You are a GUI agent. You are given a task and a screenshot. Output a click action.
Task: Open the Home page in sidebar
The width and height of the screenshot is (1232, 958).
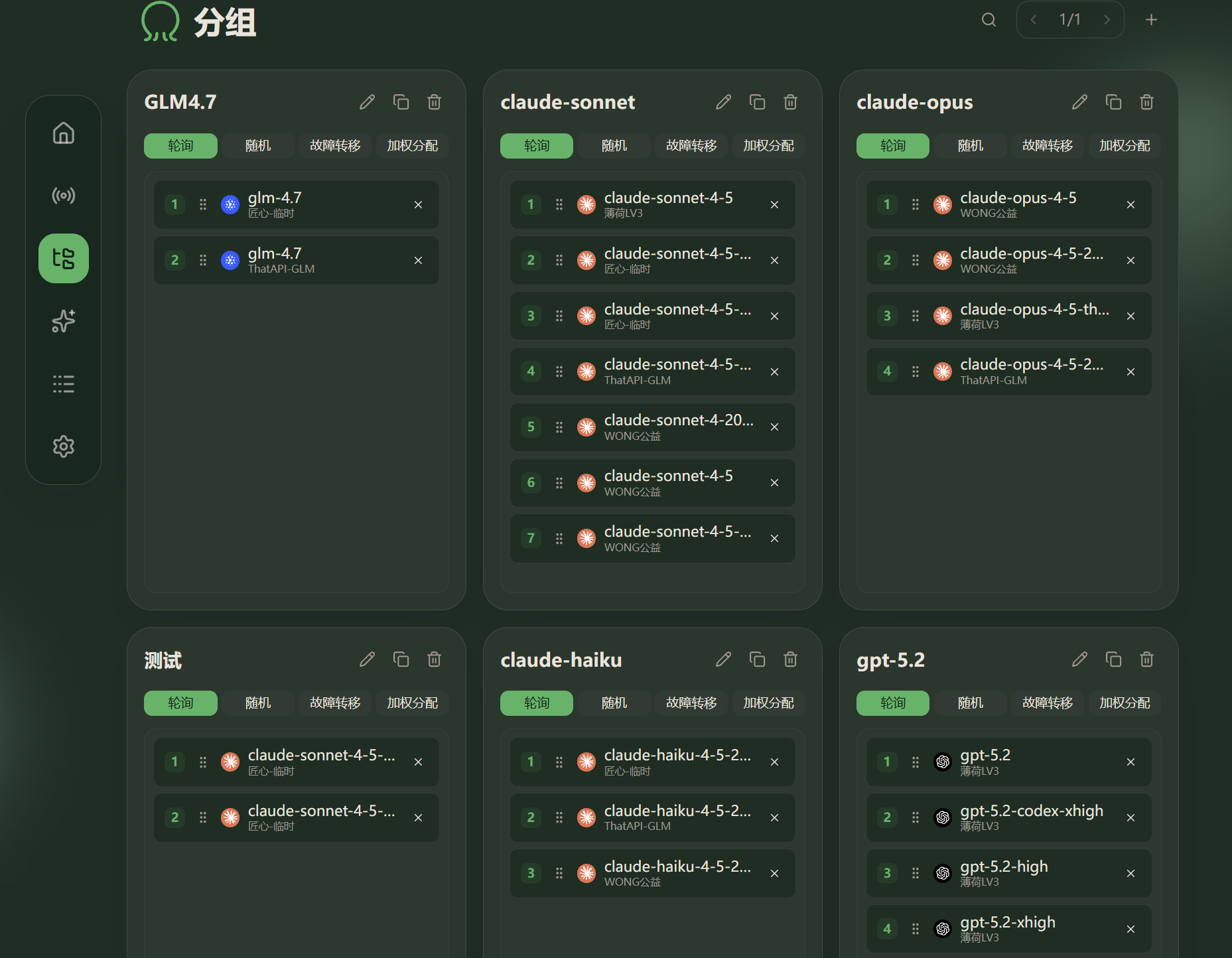point(64,133)
